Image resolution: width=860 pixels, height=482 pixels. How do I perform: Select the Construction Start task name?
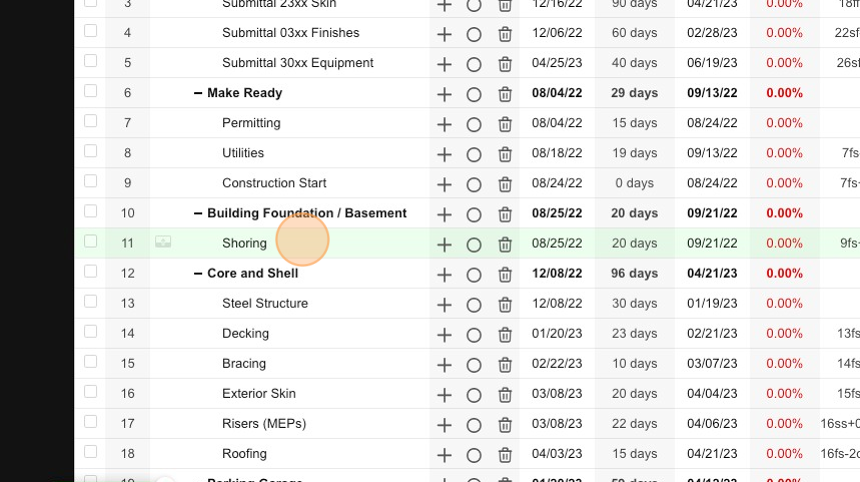pyautogui.click(x=274, y=183)
